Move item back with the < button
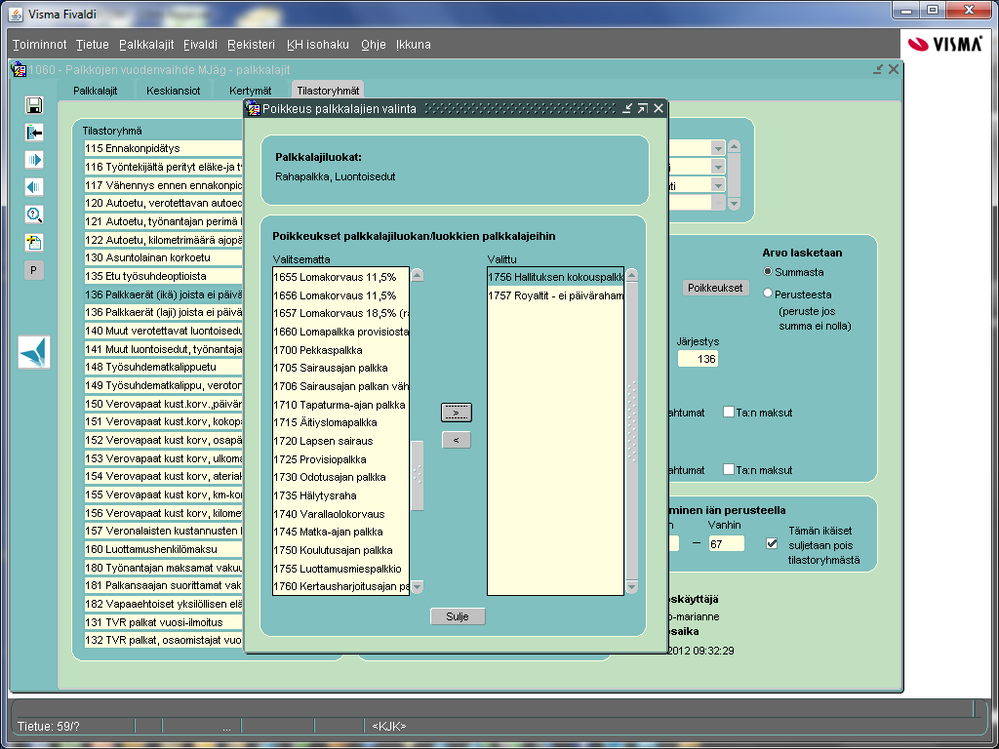The height and width of the screenshot is (749, 999). pos(456,439)
